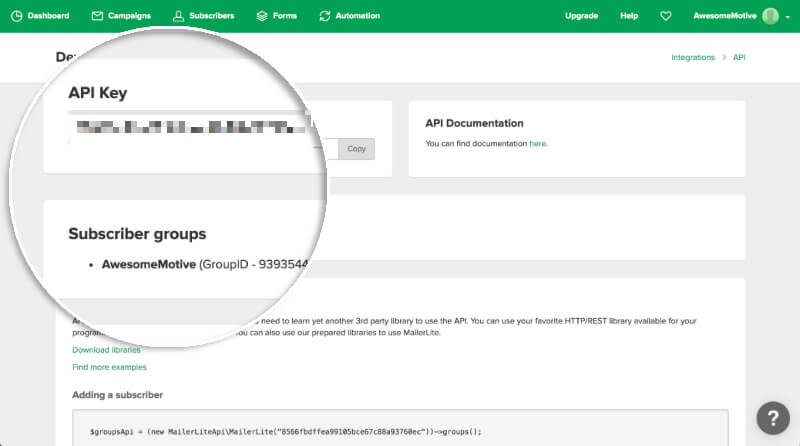Click the groupsApi code sample box
The height and width of the screenshot is (446, 800).
[x=400, y=428]
